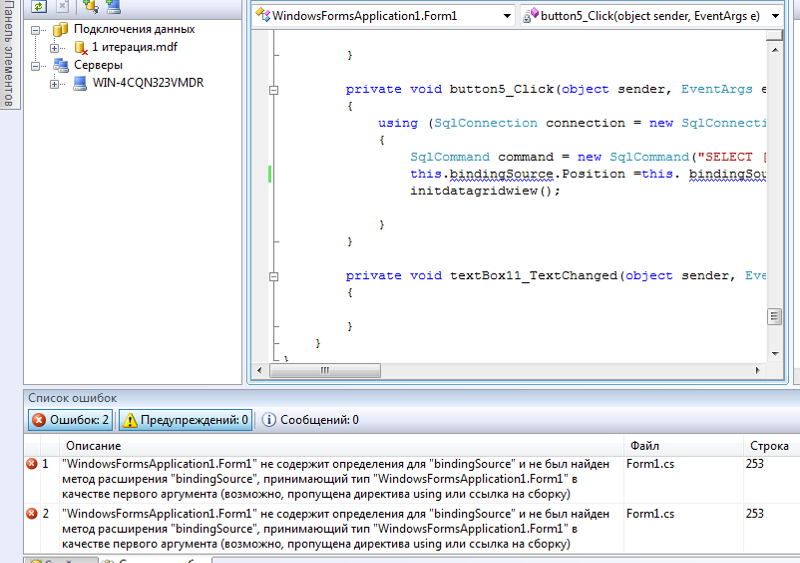800x563 pixels.
Task: Click the Connect to Database toolbar icon
Action: pos(89,6)
